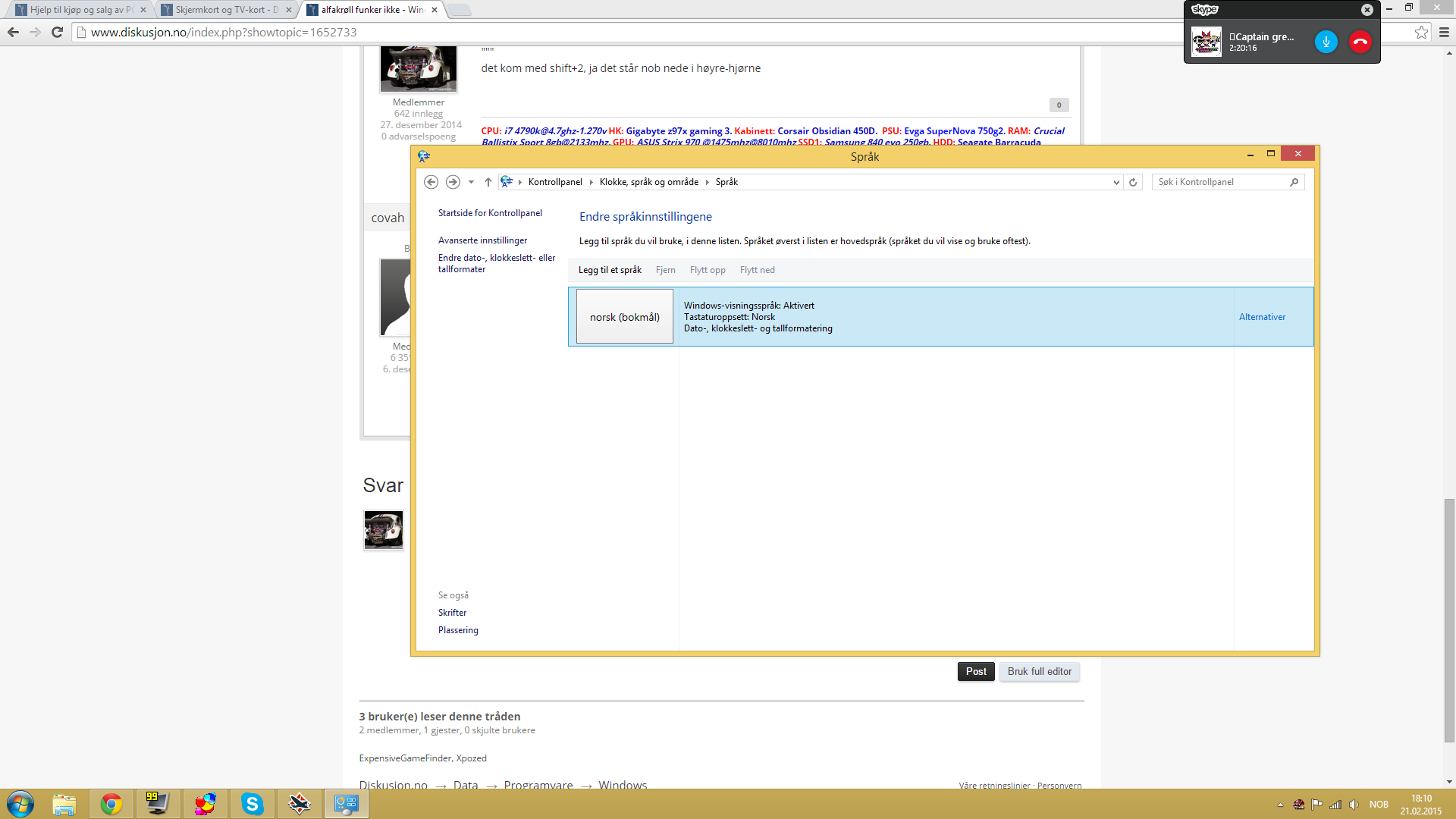The image size is (1456, 819).
Task: Open Startside for Kontrollpanel link
Action: (x=490, y=213)
